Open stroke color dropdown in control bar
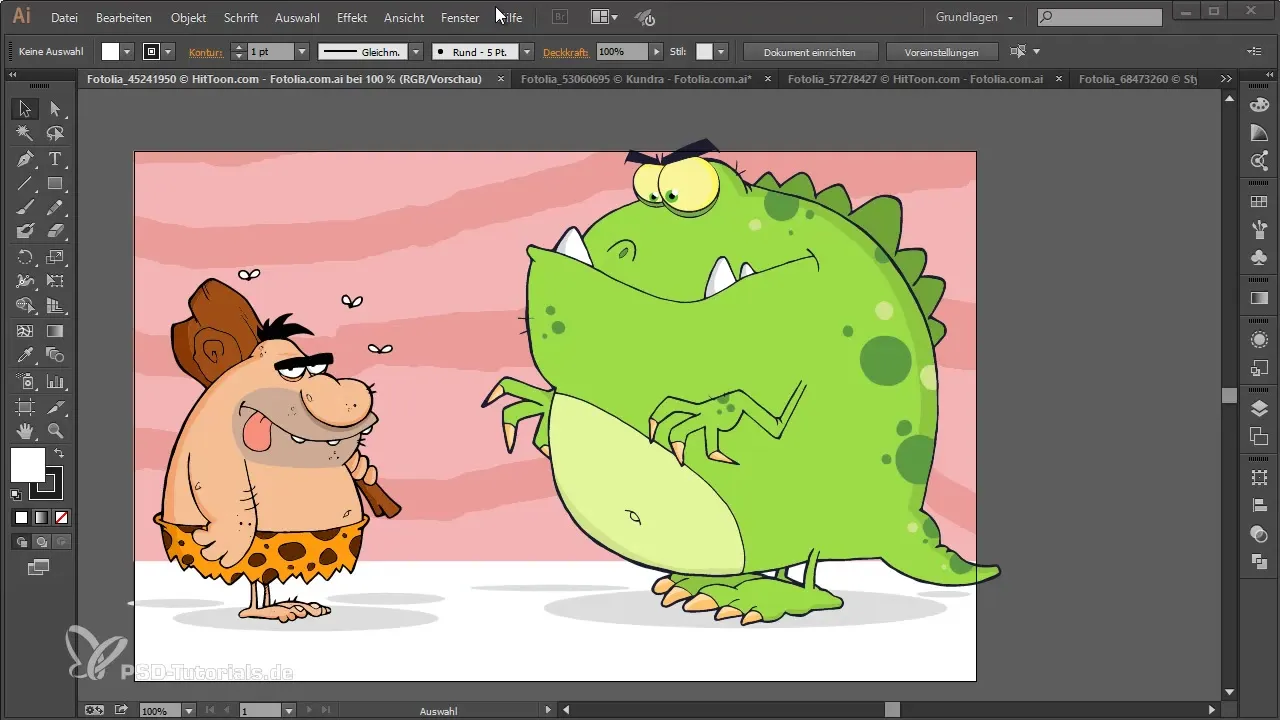This screenshot has width=1280, height=720. pos(169,51)
